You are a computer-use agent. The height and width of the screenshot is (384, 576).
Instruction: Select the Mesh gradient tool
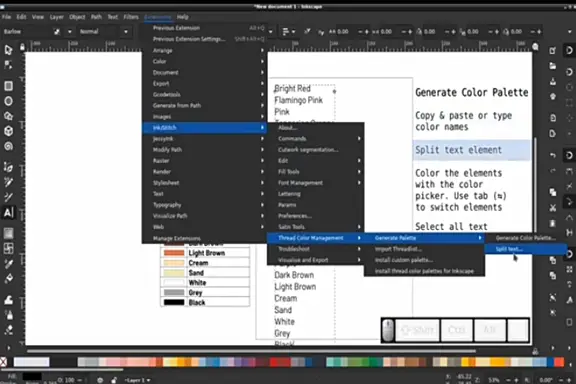(x=8, y=248)
